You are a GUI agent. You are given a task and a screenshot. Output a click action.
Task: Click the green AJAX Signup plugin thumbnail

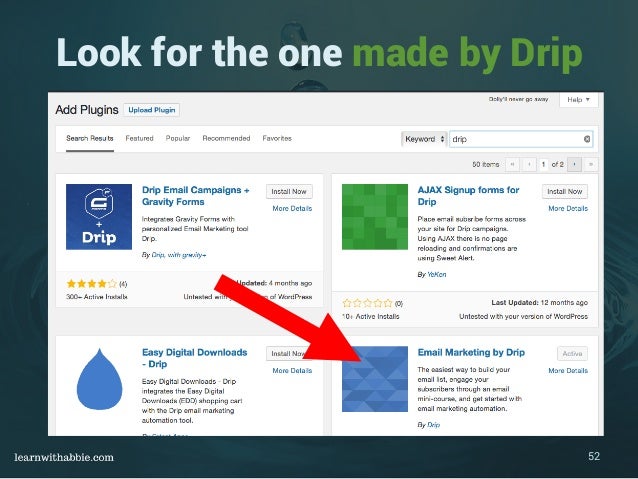tap(375, 217)
